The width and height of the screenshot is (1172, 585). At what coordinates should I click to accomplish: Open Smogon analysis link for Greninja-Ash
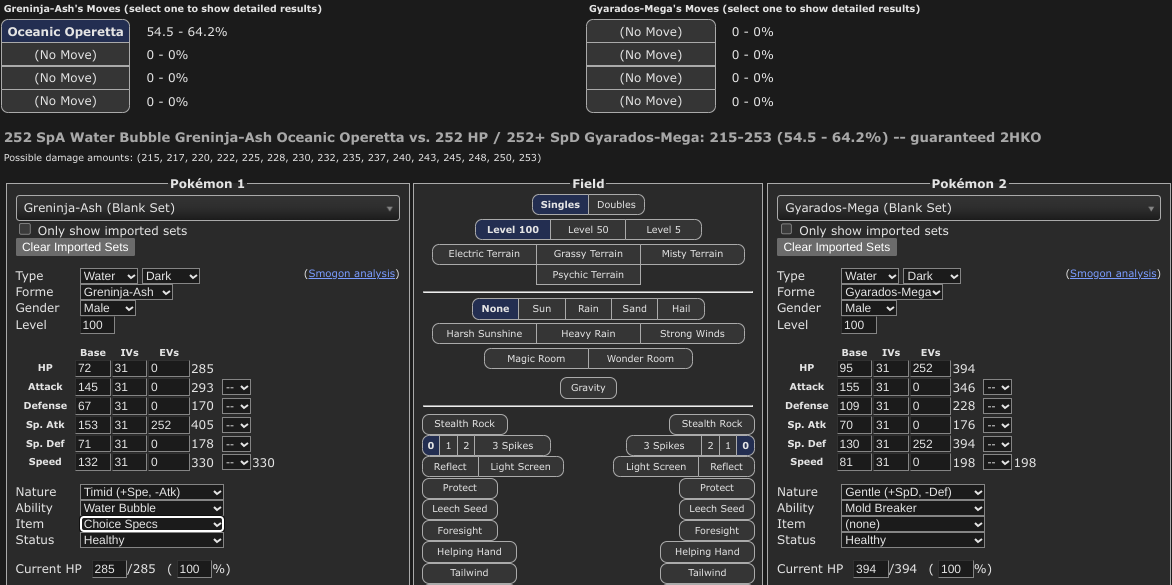pos(351,273)
